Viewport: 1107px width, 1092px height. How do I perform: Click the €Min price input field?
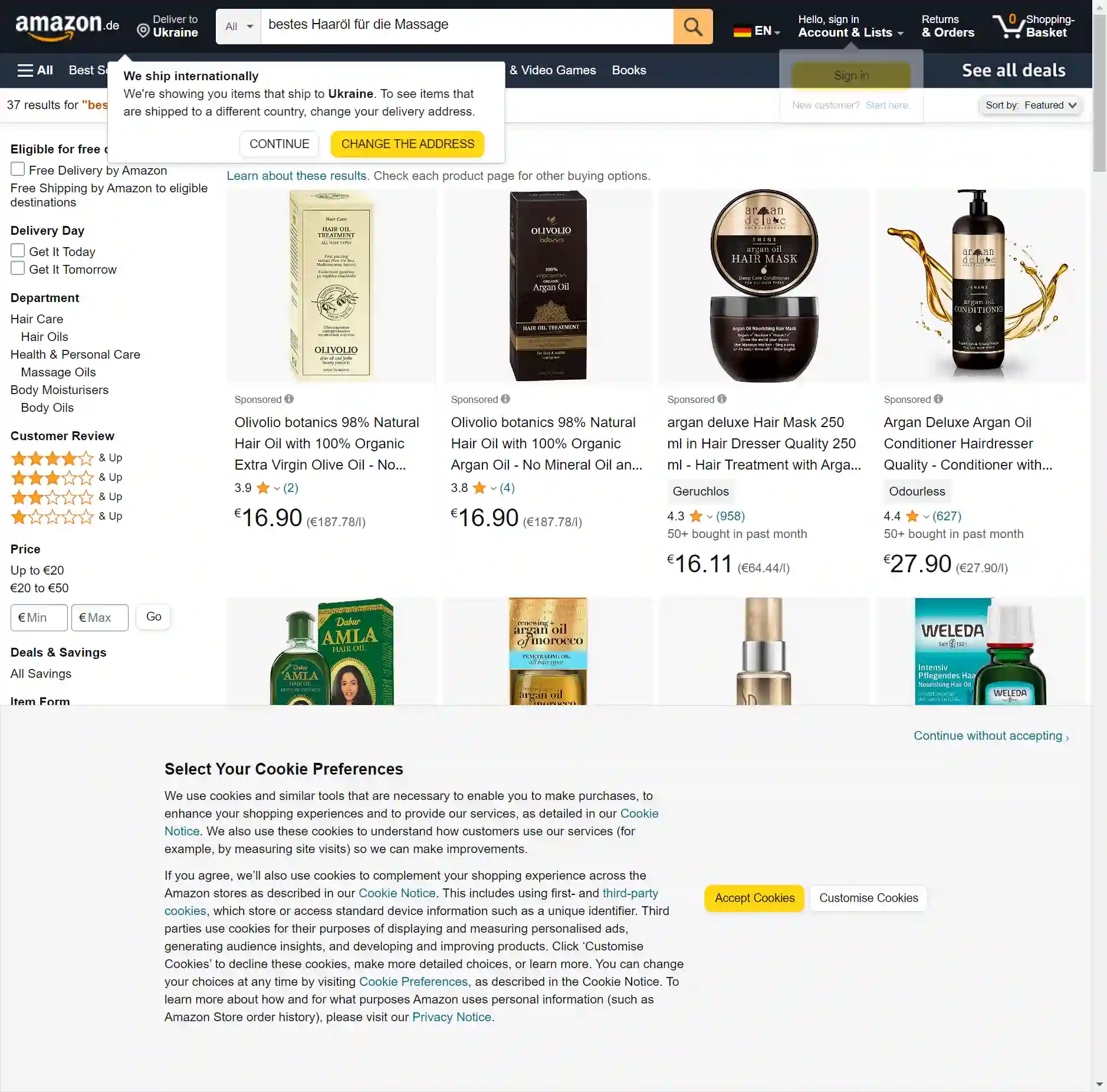tap(39, 618)
